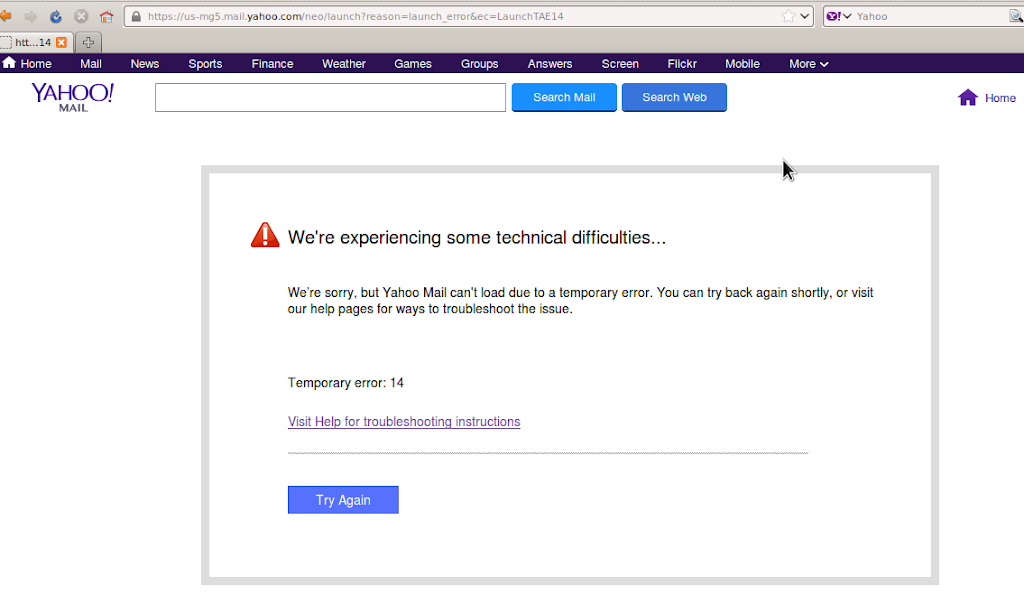
Task: Open Mobile in the Yahoo navigation bar
Action: pos(743,63)
